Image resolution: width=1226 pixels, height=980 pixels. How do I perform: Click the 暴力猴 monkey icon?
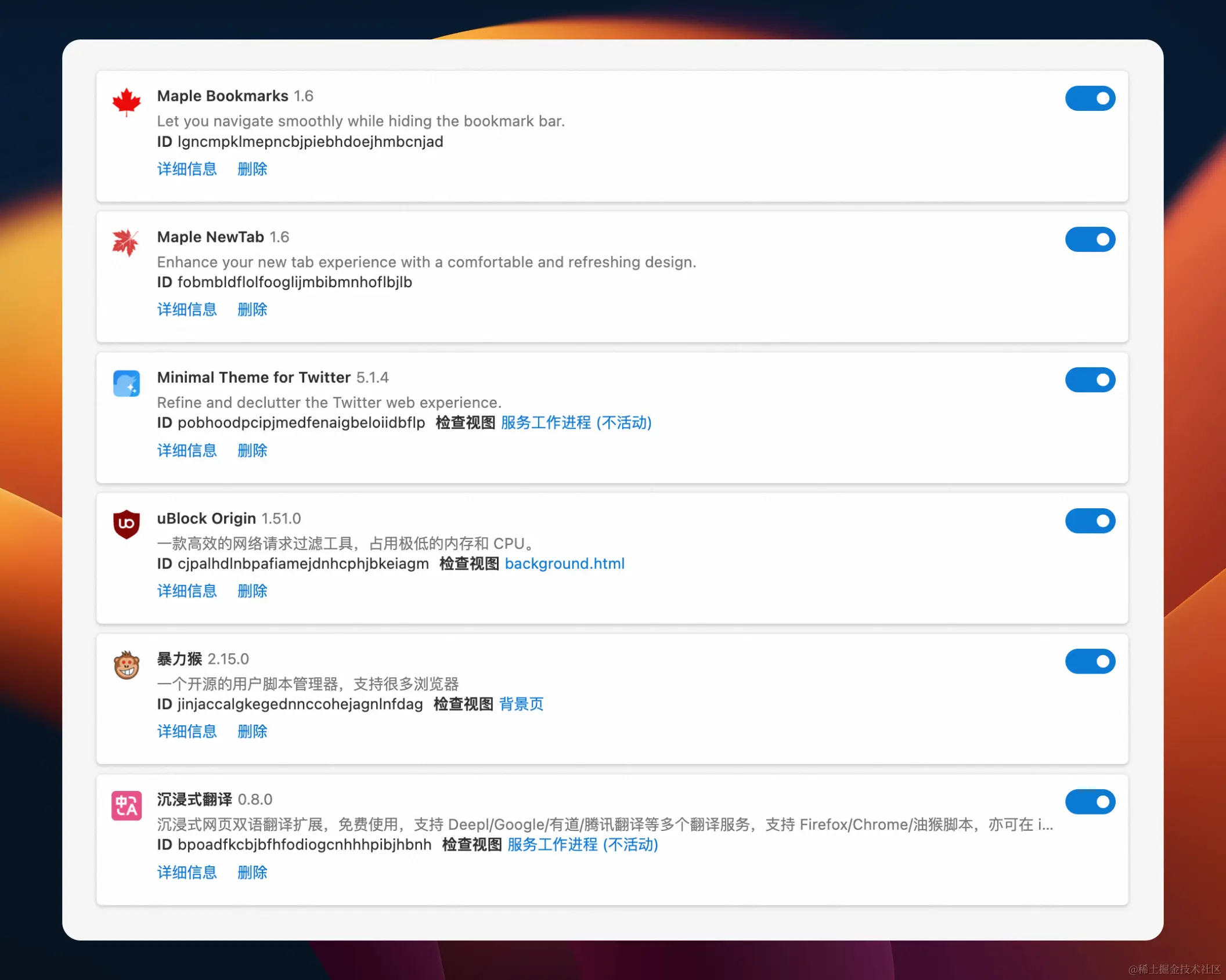click(x=127, y=665)
